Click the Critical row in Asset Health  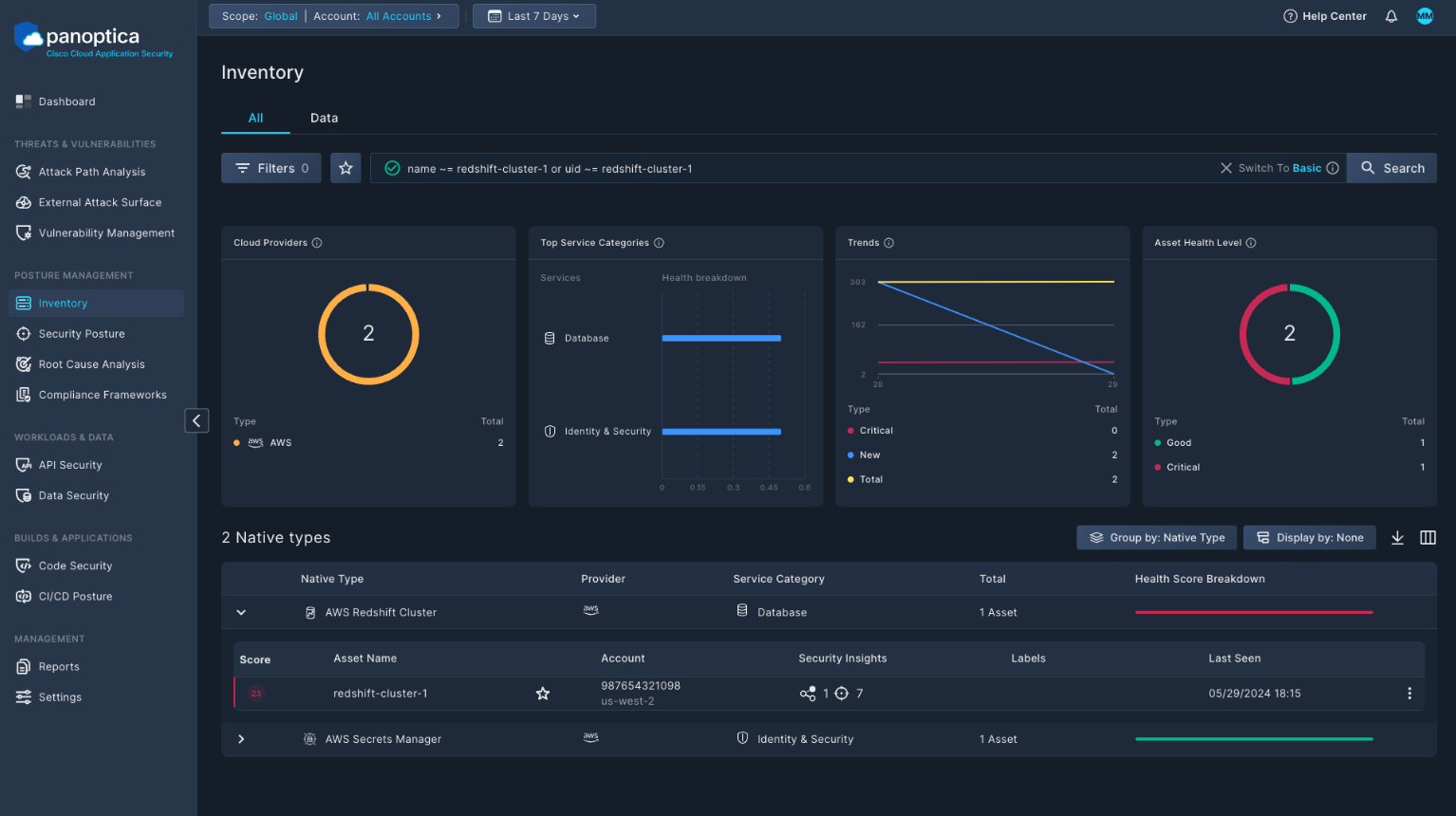(x=1290, y=468)
